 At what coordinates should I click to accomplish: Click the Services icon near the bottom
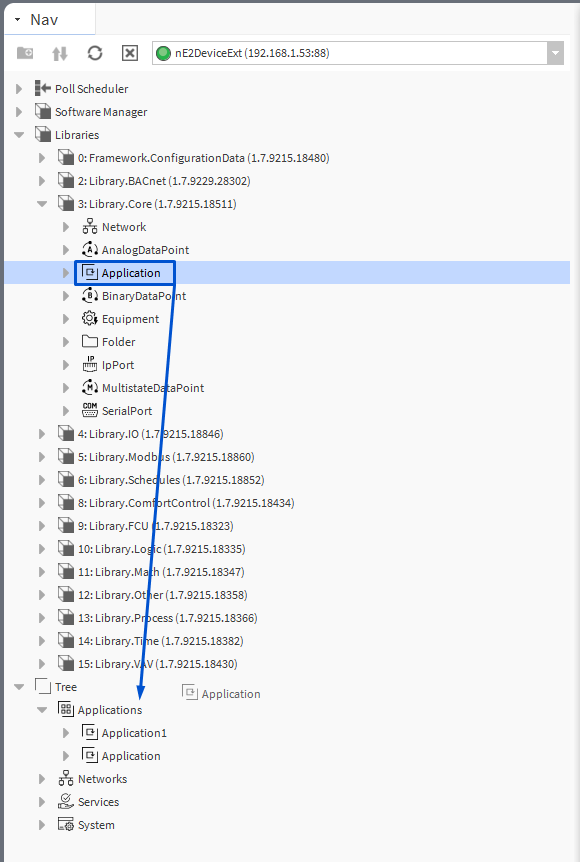(x=64, y=801)
